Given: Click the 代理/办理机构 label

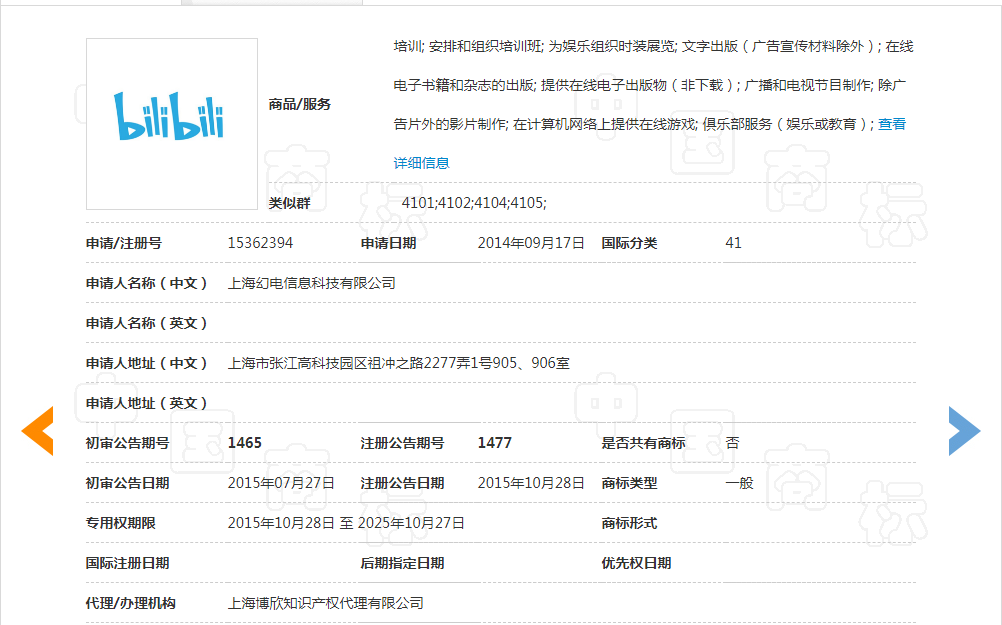Looking at the screenshot, I should coord(130,603).
